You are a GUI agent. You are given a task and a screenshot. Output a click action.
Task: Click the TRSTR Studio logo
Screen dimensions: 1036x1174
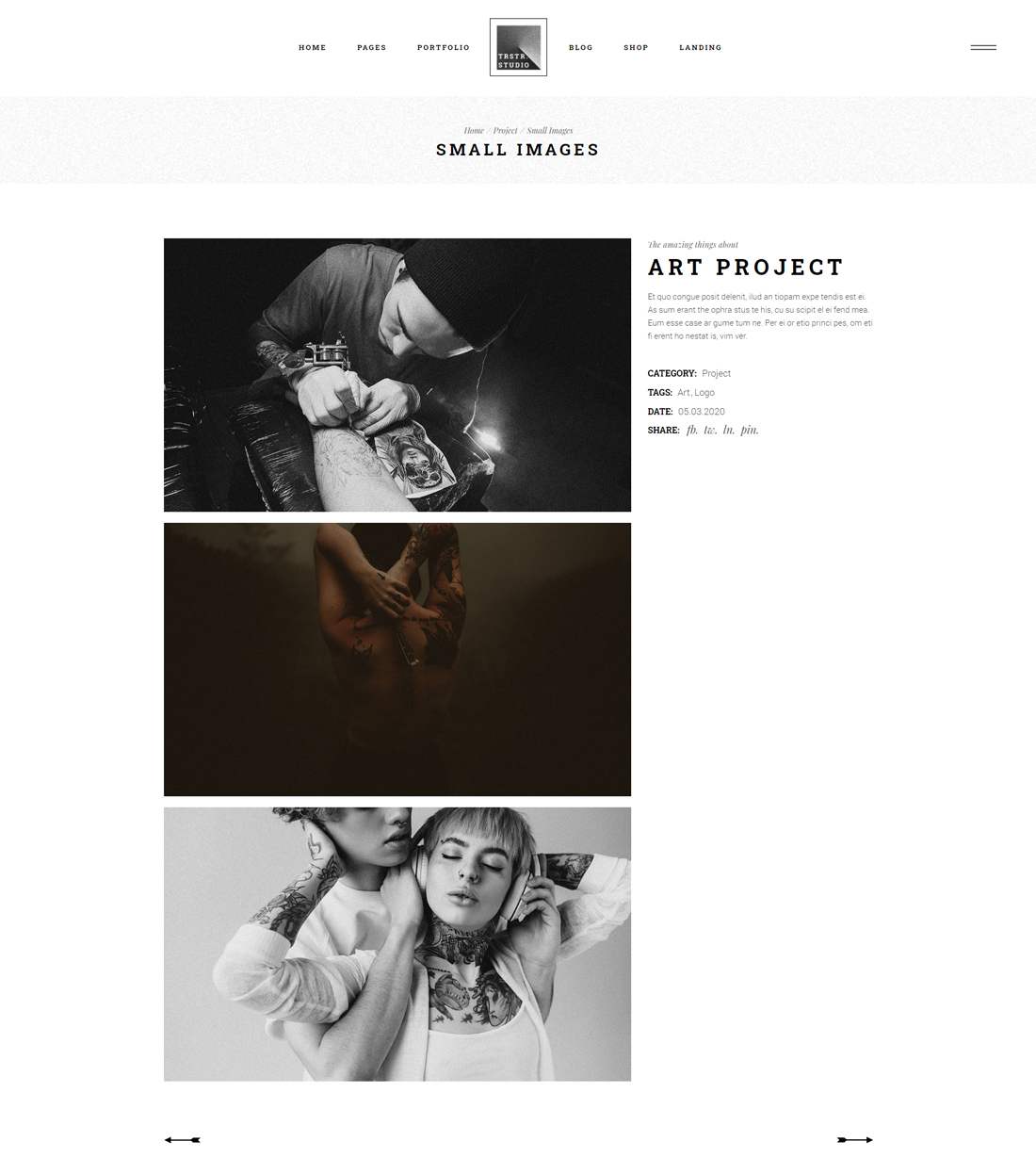[518, 47]
